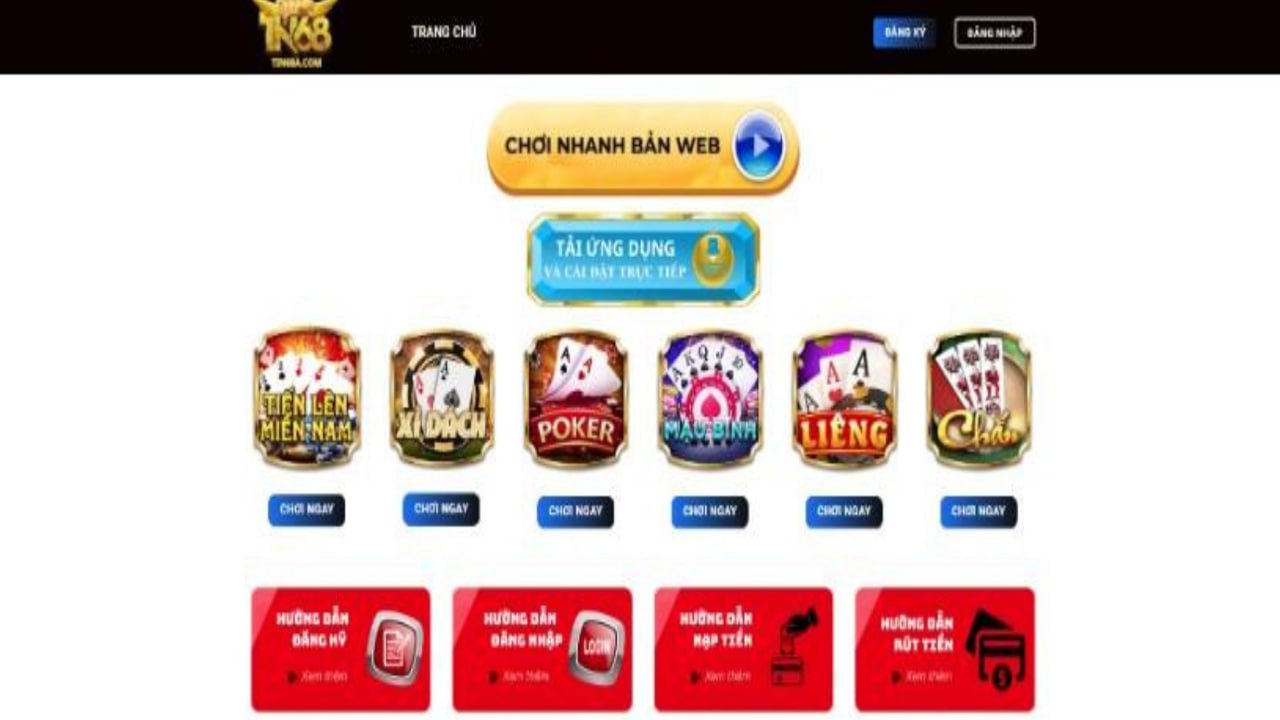
Task: Select the Xì Dách game icon
Action: pos(441,398)
